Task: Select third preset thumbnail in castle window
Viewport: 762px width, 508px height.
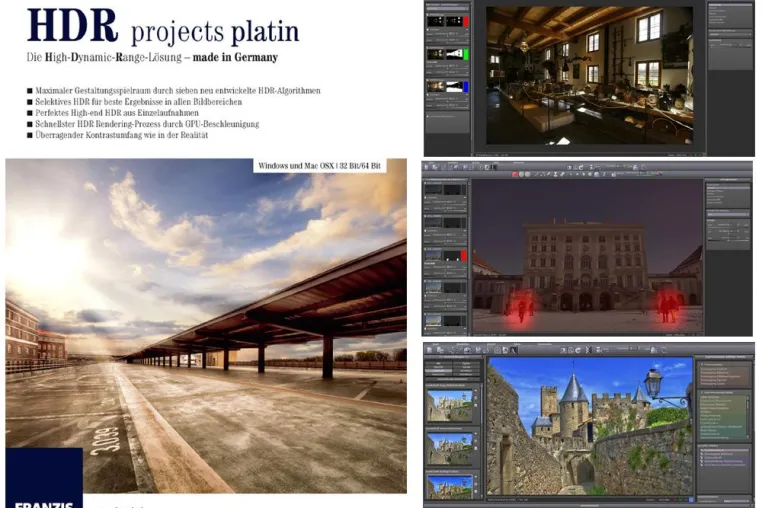Action: tap(450, 487)
